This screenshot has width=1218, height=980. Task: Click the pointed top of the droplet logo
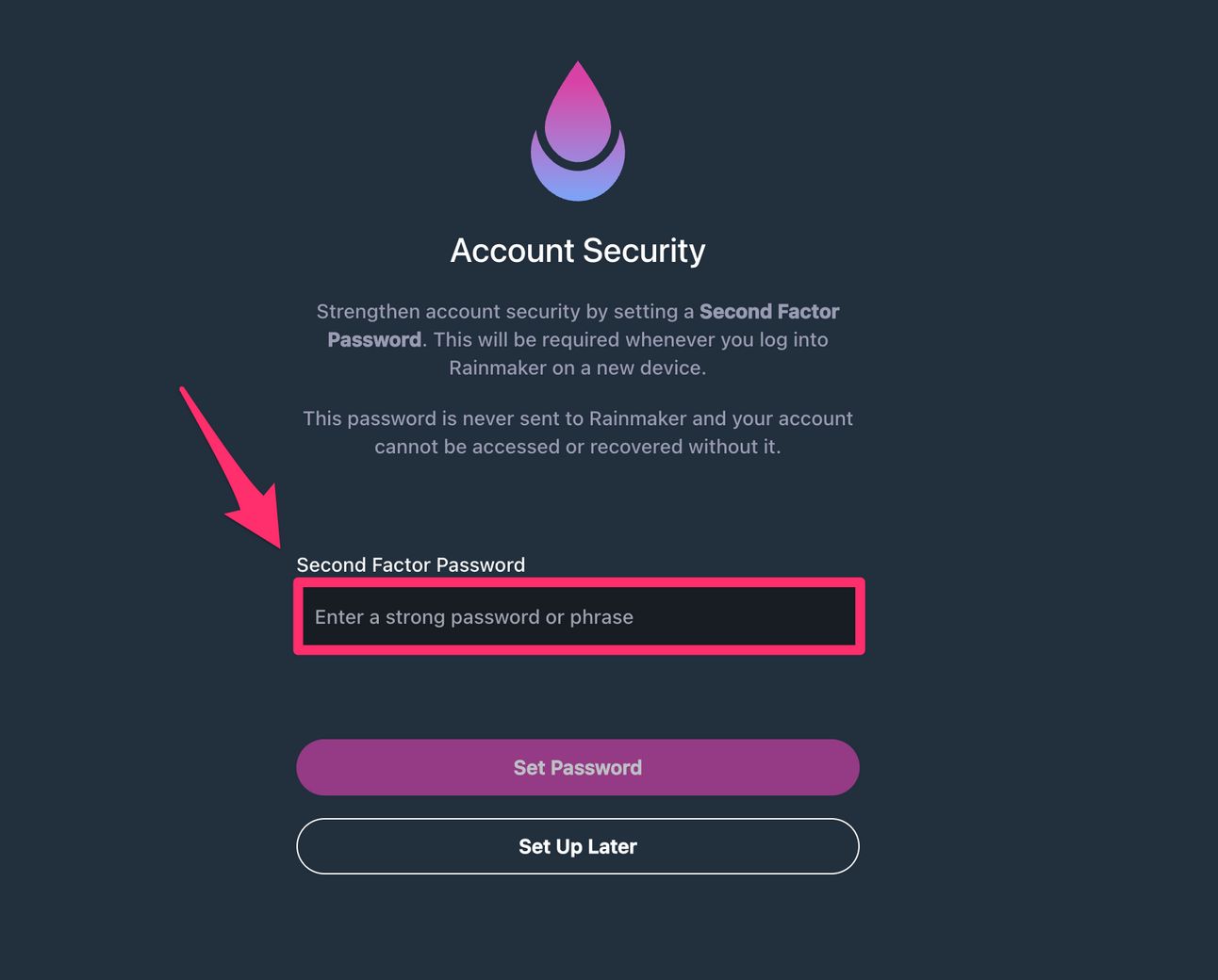(x=578, y=72)
